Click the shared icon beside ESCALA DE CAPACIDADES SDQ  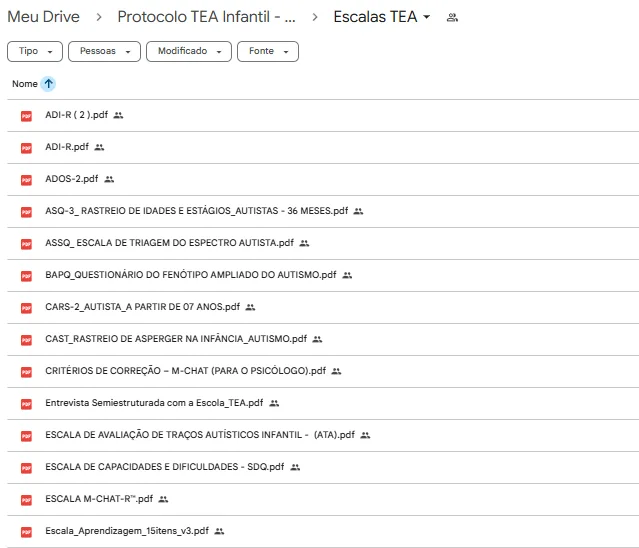[x=295, y=467]
